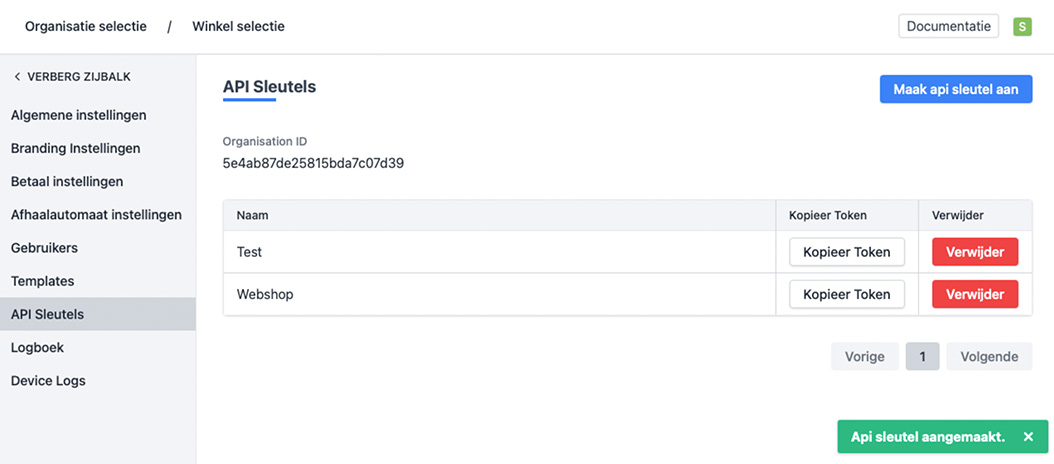
Task: View the Logboek page
Action: 39,348
